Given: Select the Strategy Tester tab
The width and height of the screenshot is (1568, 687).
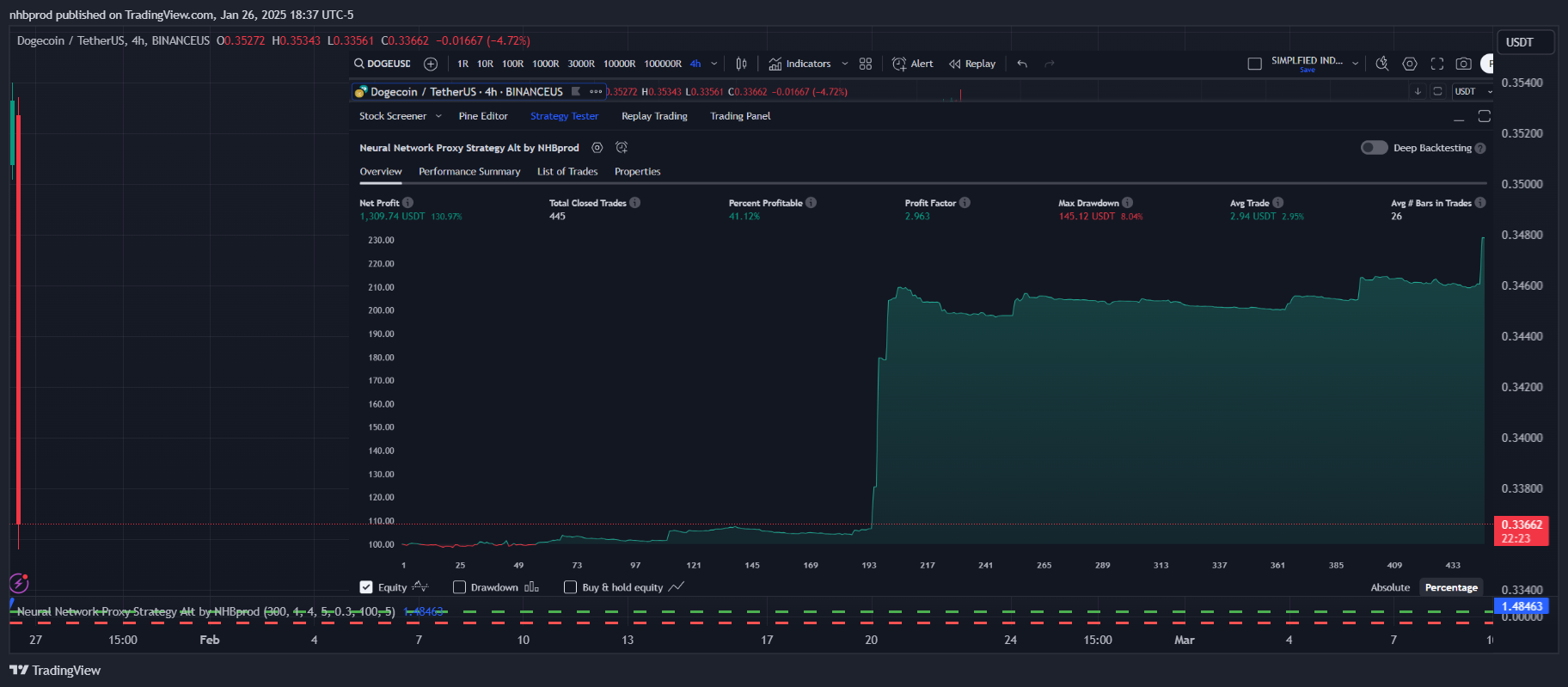Looking at the screenshot, I should 564,116.
